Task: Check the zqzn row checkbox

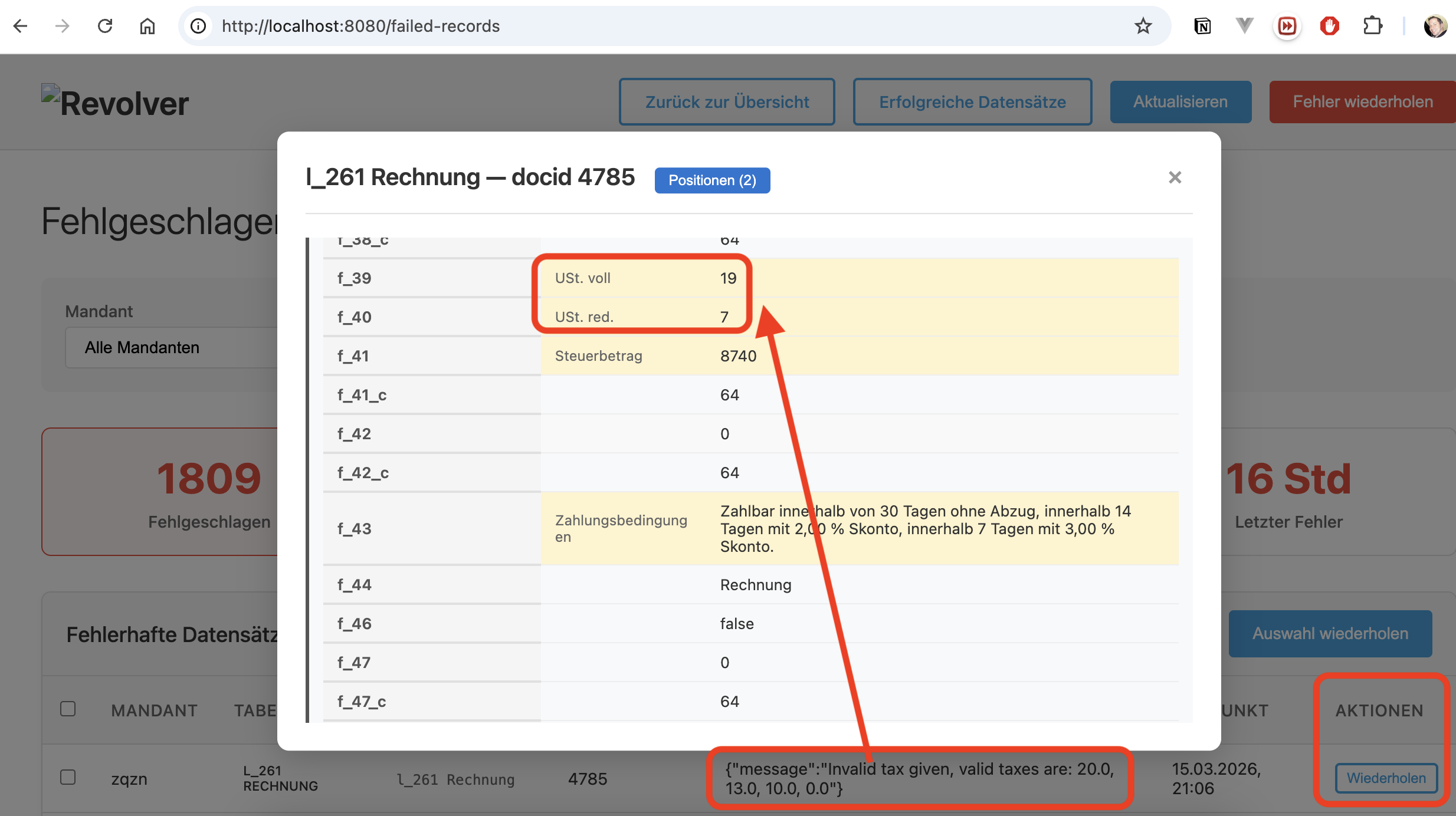Action: (x=68, y=777)
